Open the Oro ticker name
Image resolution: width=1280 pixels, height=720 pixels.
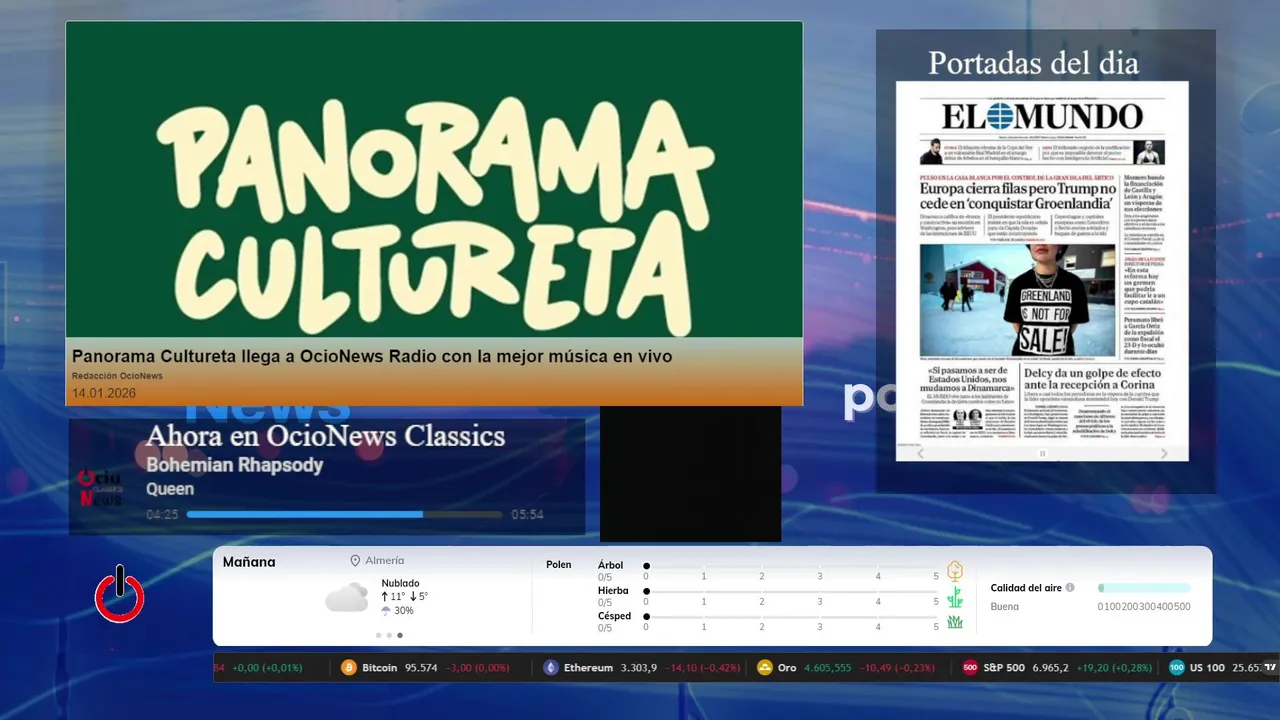pyautogui.click(x=787, y=668)
